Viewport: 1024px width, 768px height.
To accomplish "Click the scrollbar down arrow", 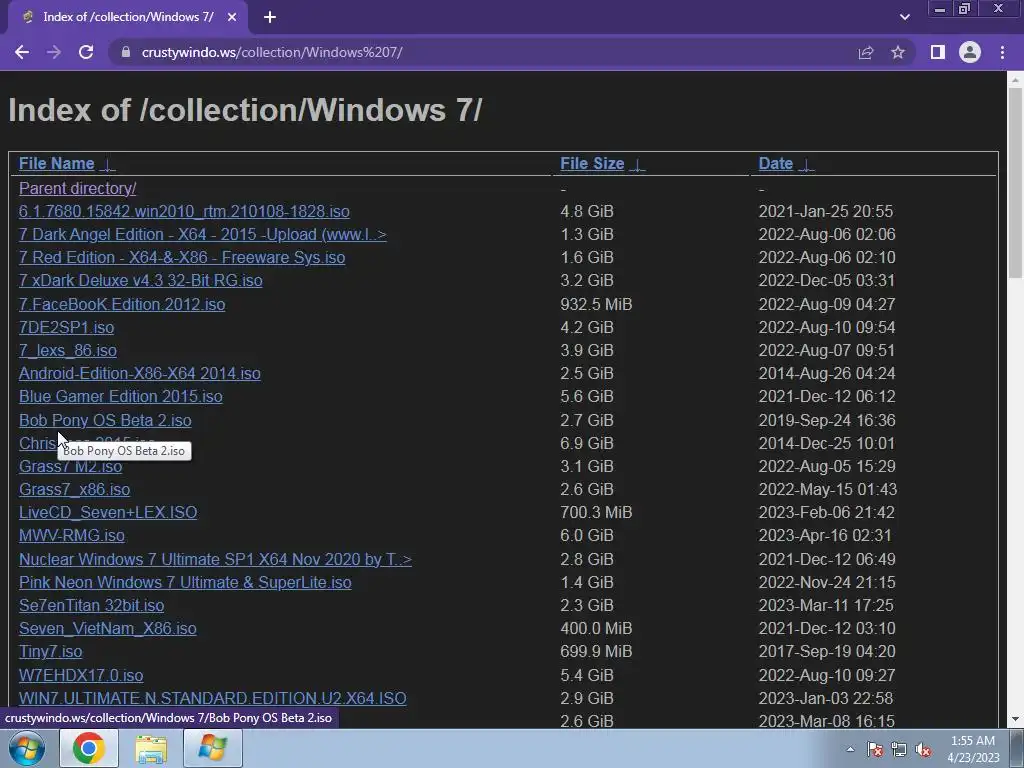I will [1015, 720].
